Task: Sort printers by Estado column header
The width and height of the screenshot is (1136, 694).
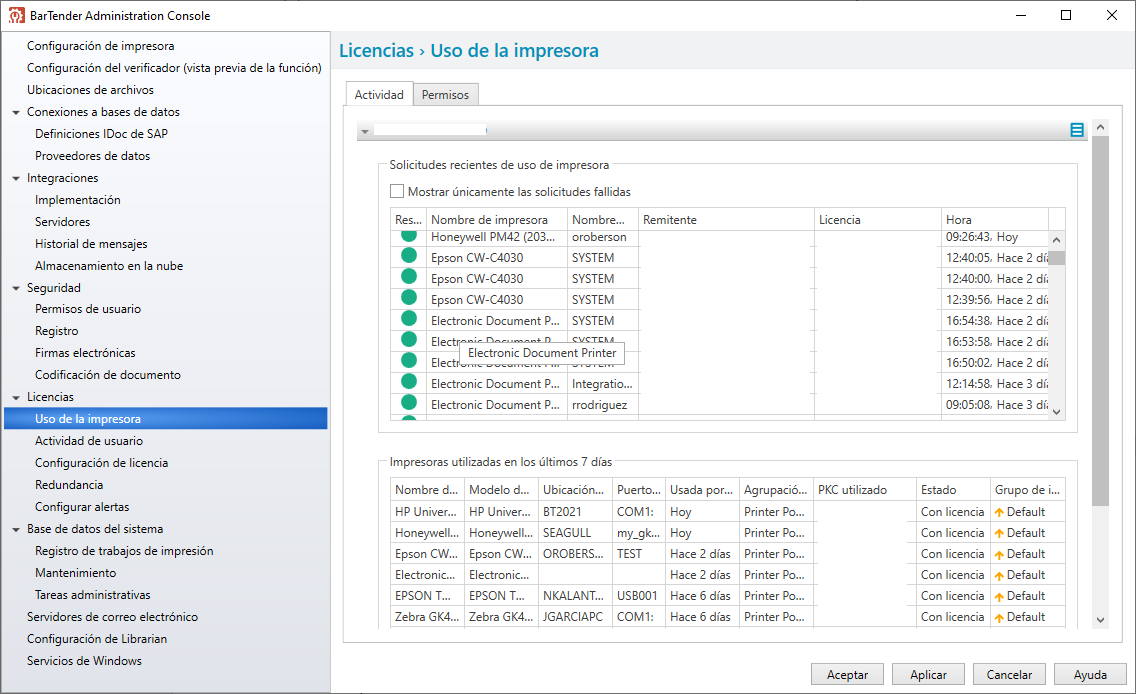Action: pyautogui.click(x=953, y=490)
